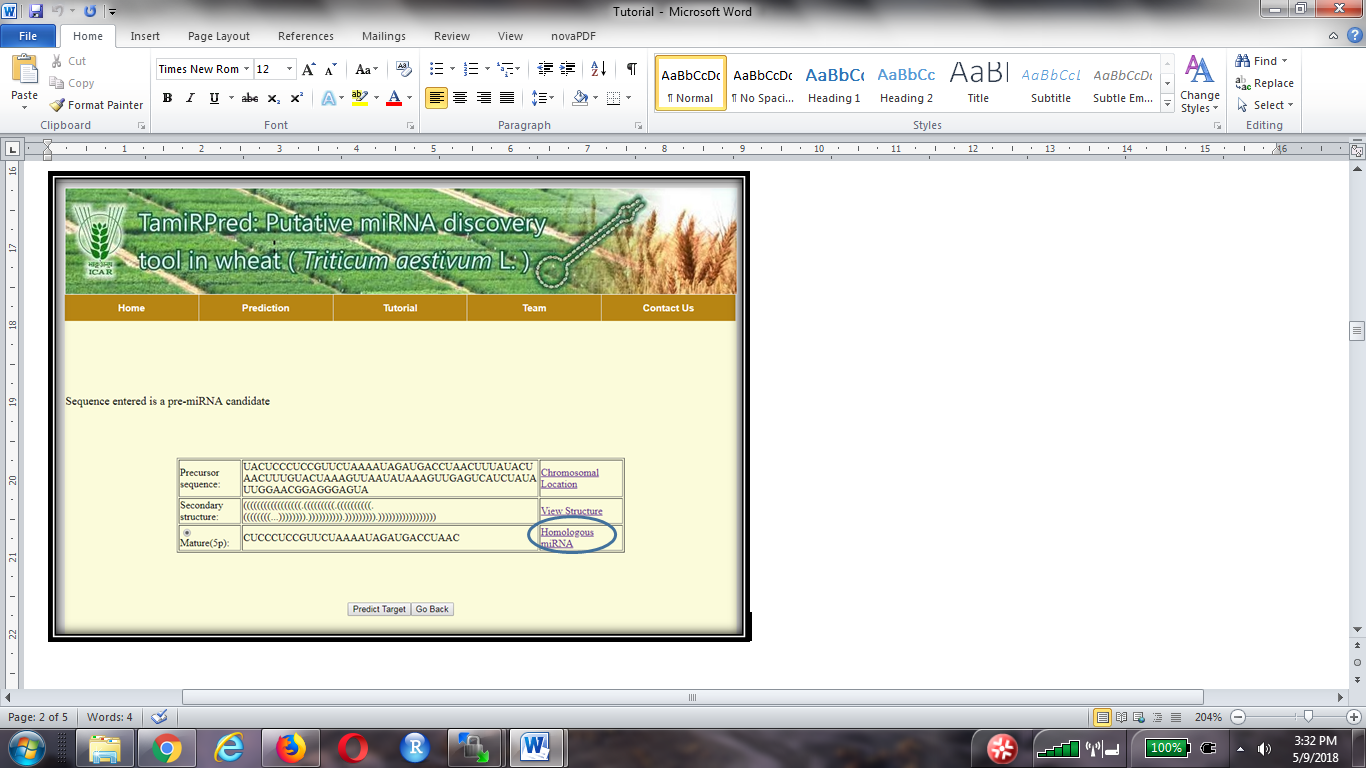Click the Sort icon in Paragraph group
Screen dimensions: 1366x768
pyautogui.click(x=598, y=69)
